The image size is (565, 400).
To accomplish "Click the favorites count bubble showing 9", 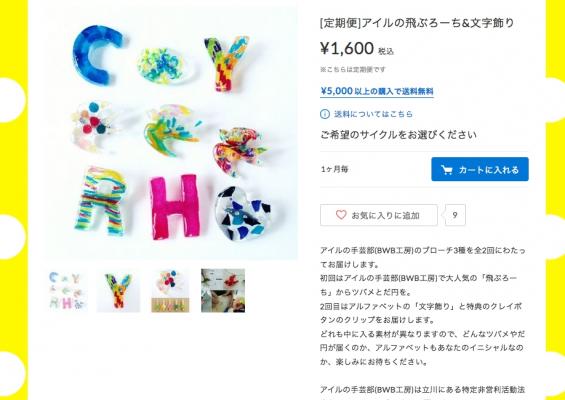I will pyautogui.click(x=455, y=215).
